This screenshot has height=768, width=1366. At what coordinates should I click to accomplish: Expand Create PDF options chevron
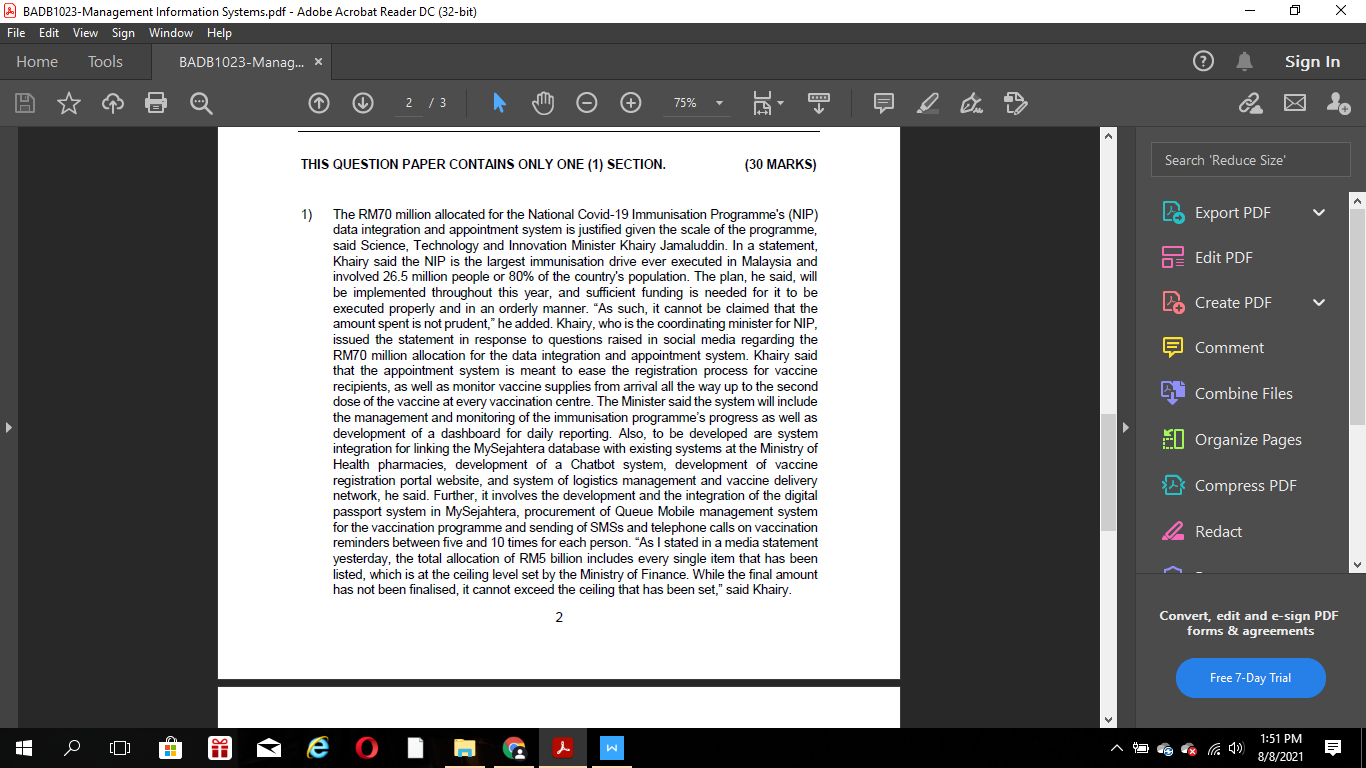tap(1319, 302)
